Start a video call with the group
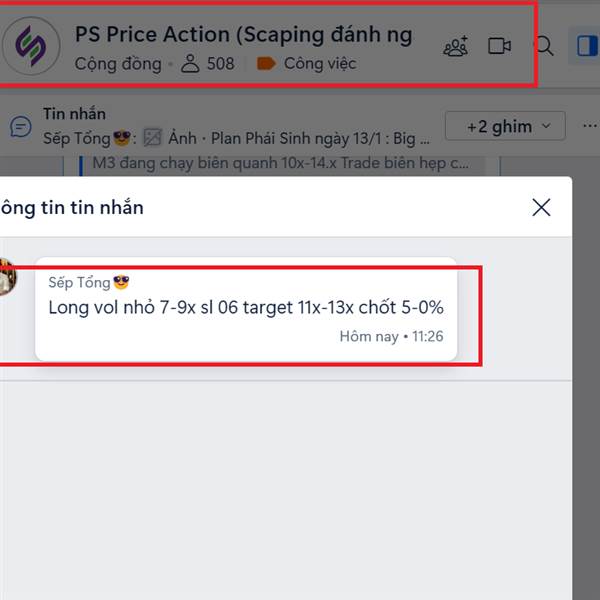 499,46
